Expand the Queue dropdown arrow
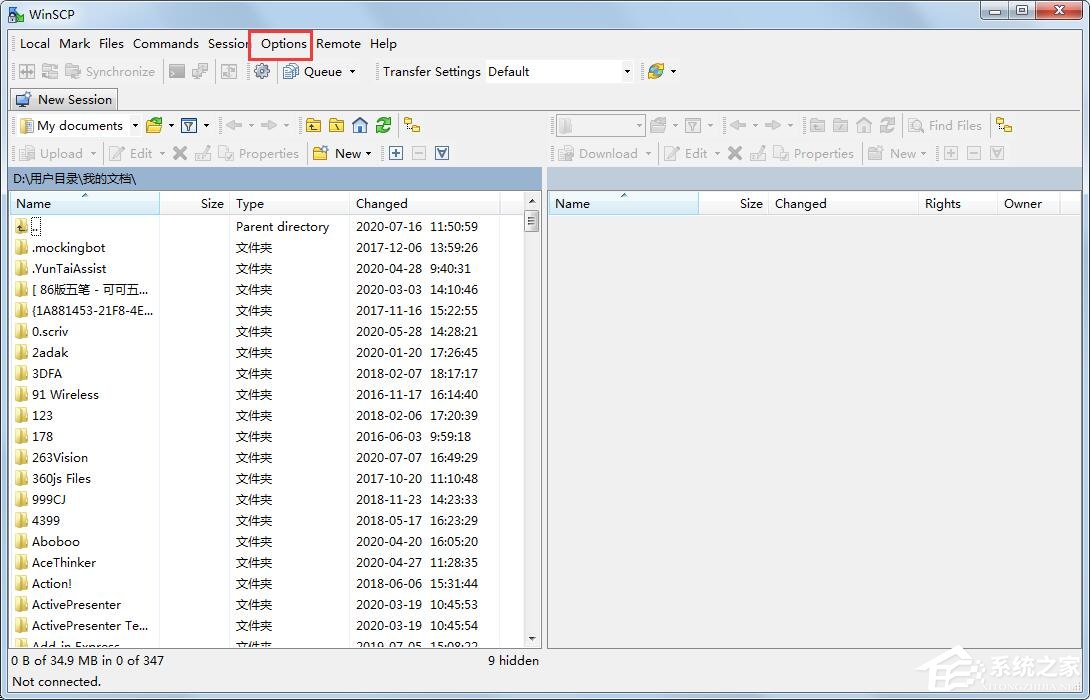The width and height of the screenshot is (1090, 700). tap(352, 72)
